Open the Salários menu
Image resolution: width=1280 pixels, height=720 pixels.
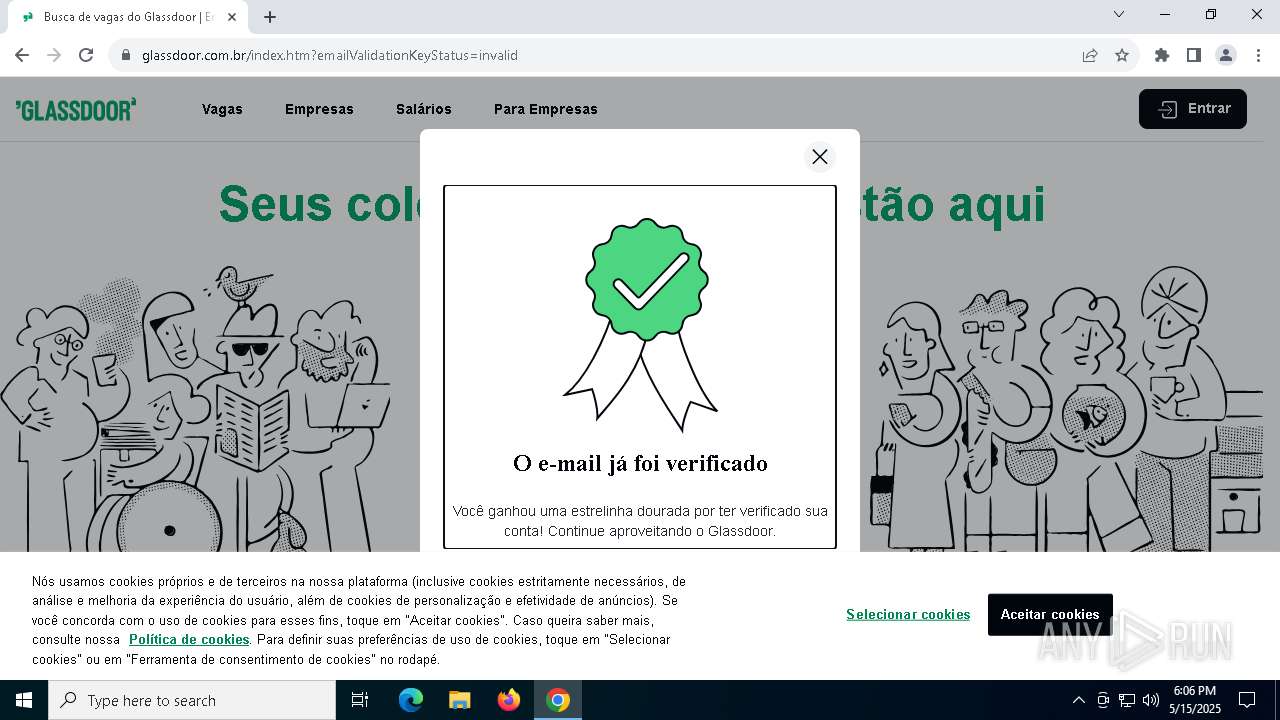pyautogui.click(x=424, y=109)
